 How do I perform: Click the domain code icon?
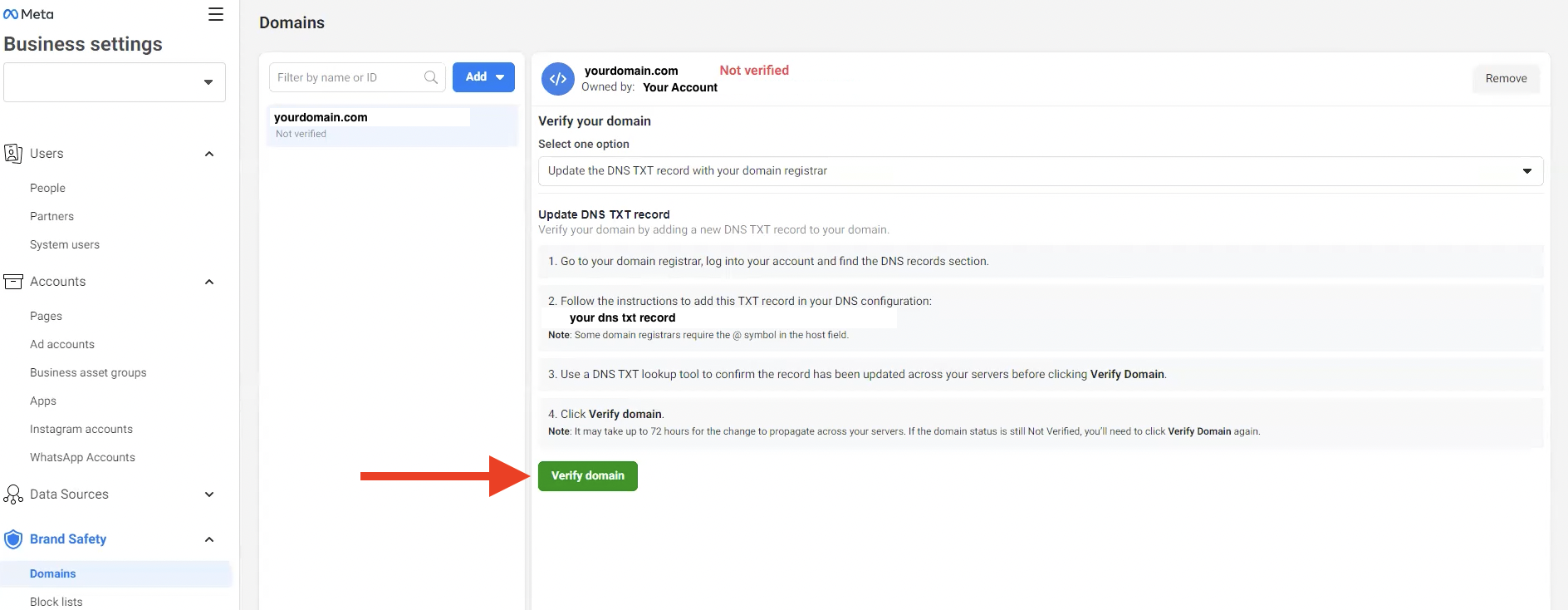tap(558, 79)
